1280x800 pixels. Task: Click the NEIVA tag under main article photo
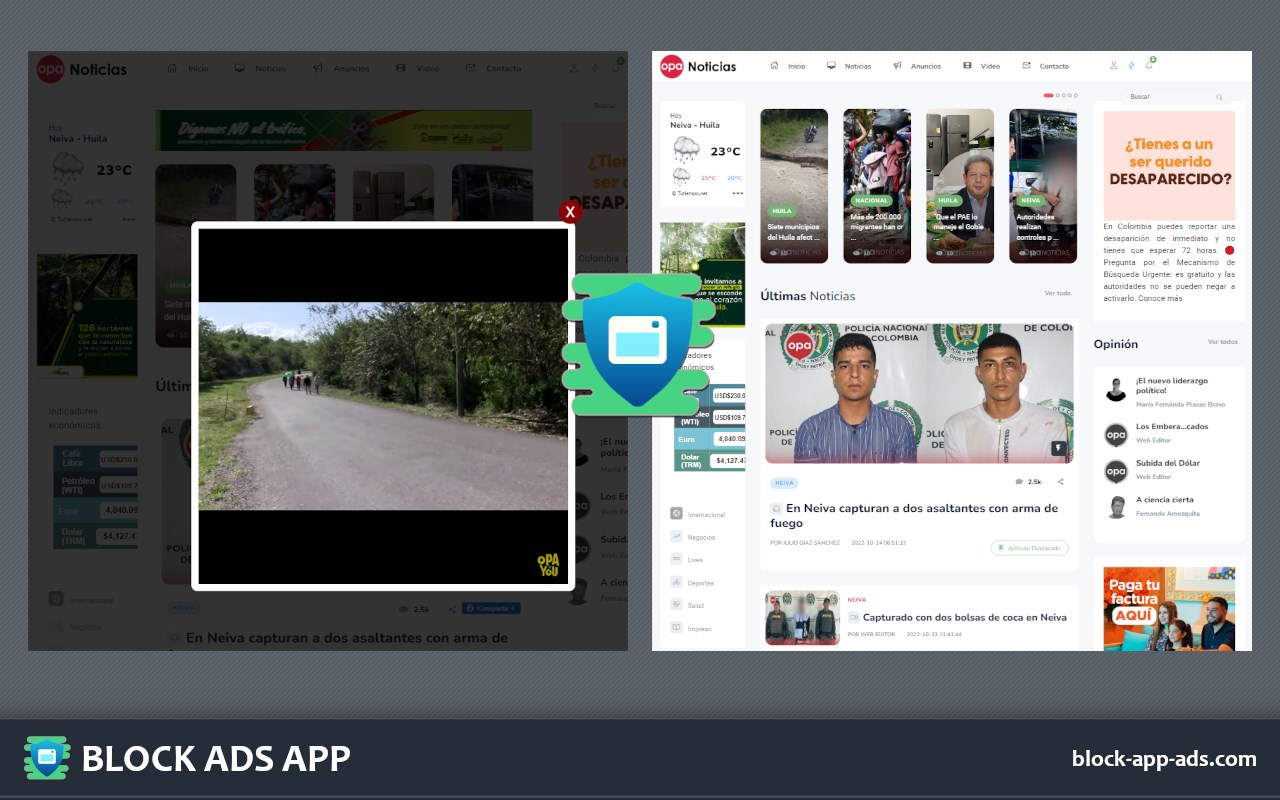point(784,482)
